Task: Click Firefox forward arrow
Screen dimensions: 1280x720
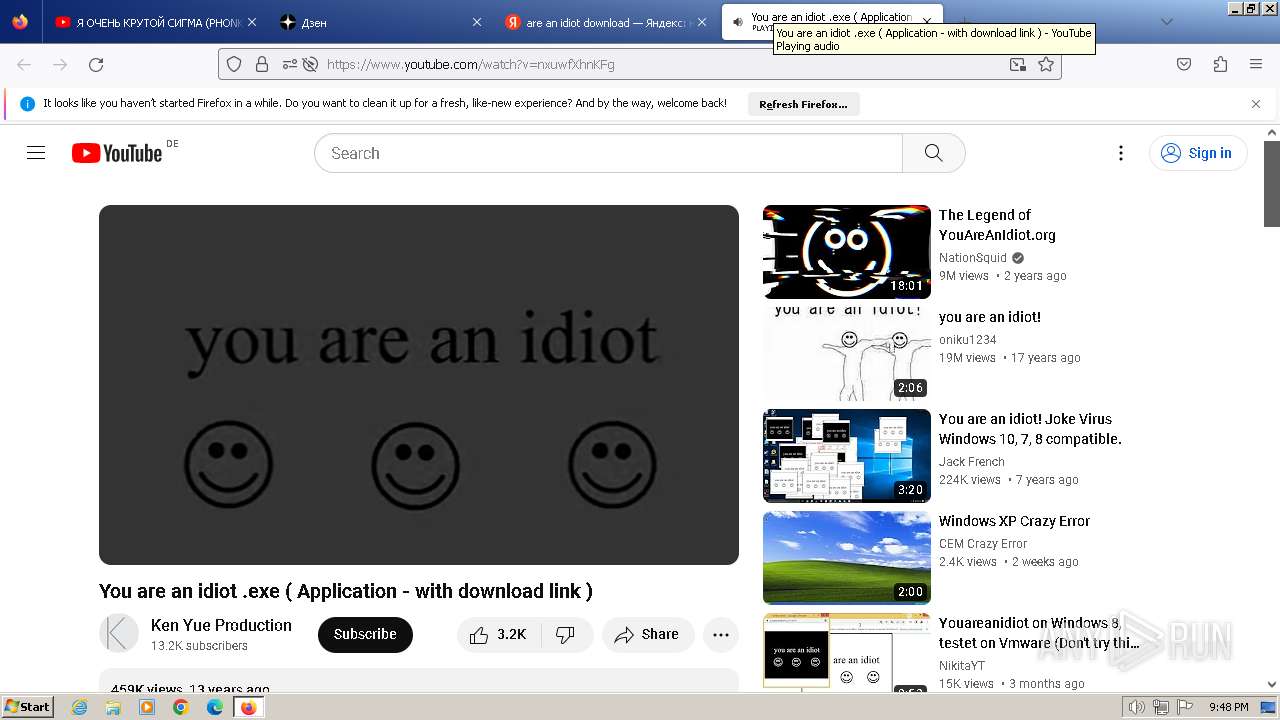Action: click(x=60, y=64)
